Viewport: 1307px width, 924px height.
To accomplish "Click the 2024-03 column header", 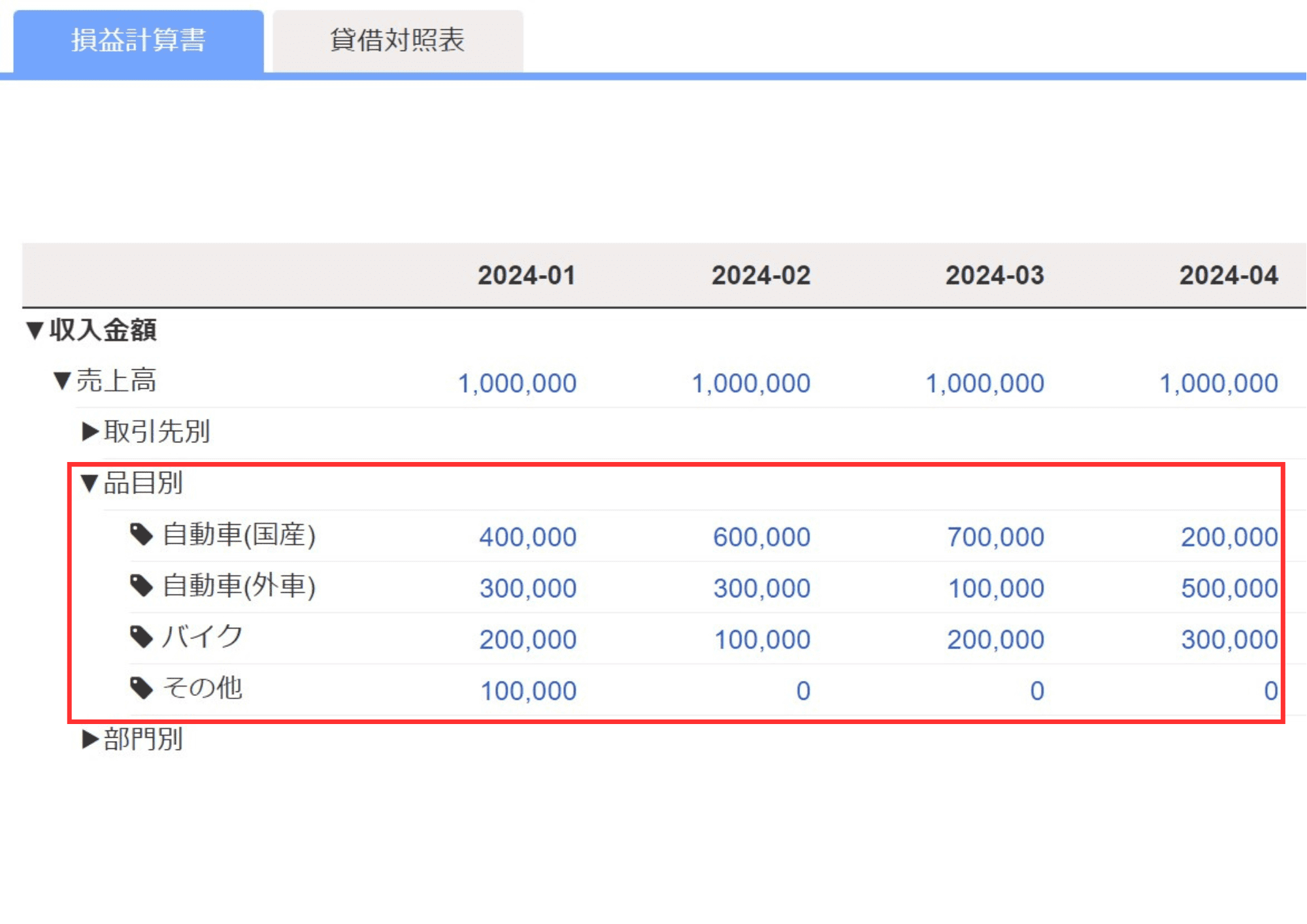I will click(995, 276).
